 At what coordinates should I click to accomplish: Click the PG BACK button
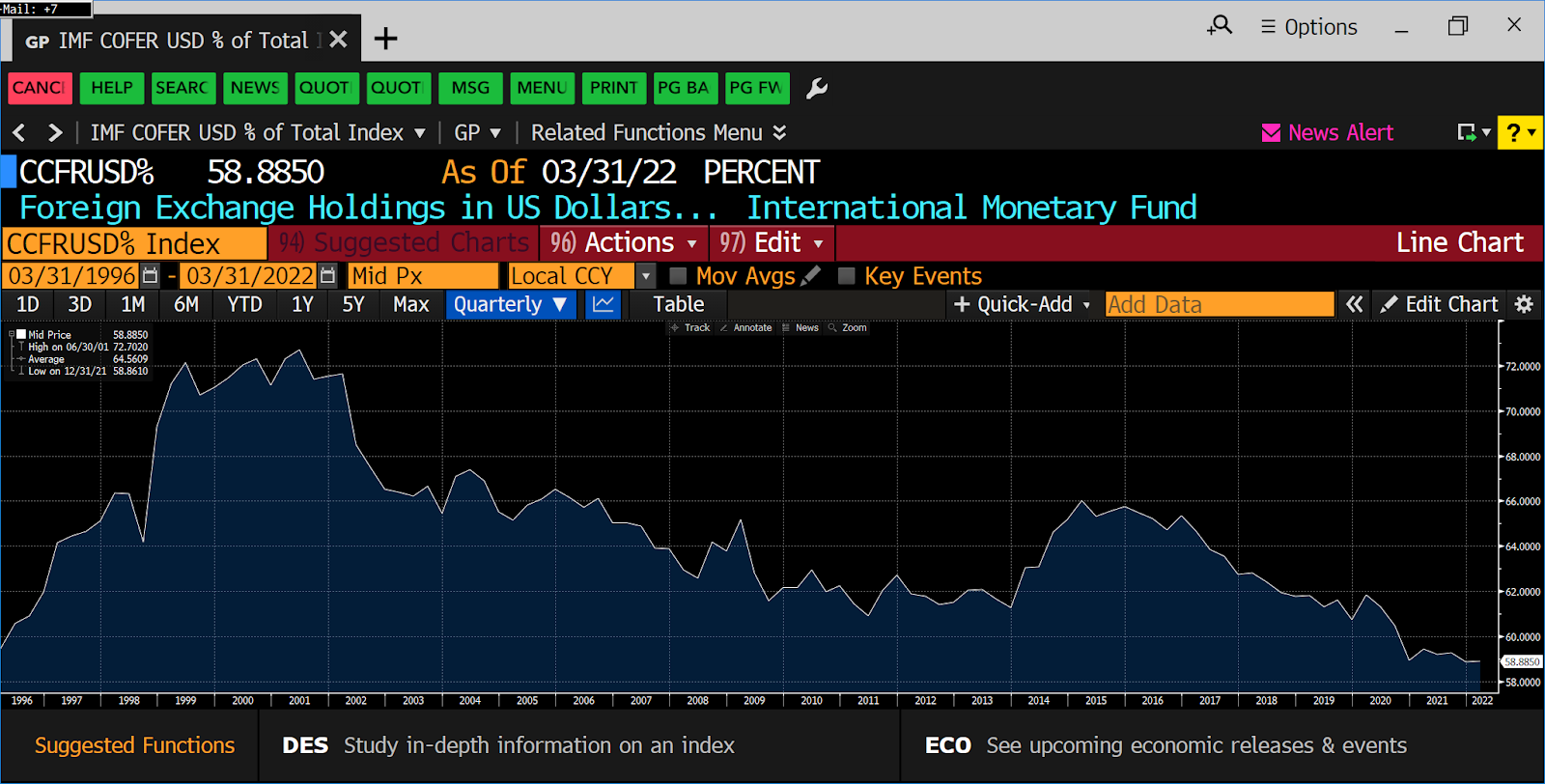pyautogui.click(x=686, y=88)
